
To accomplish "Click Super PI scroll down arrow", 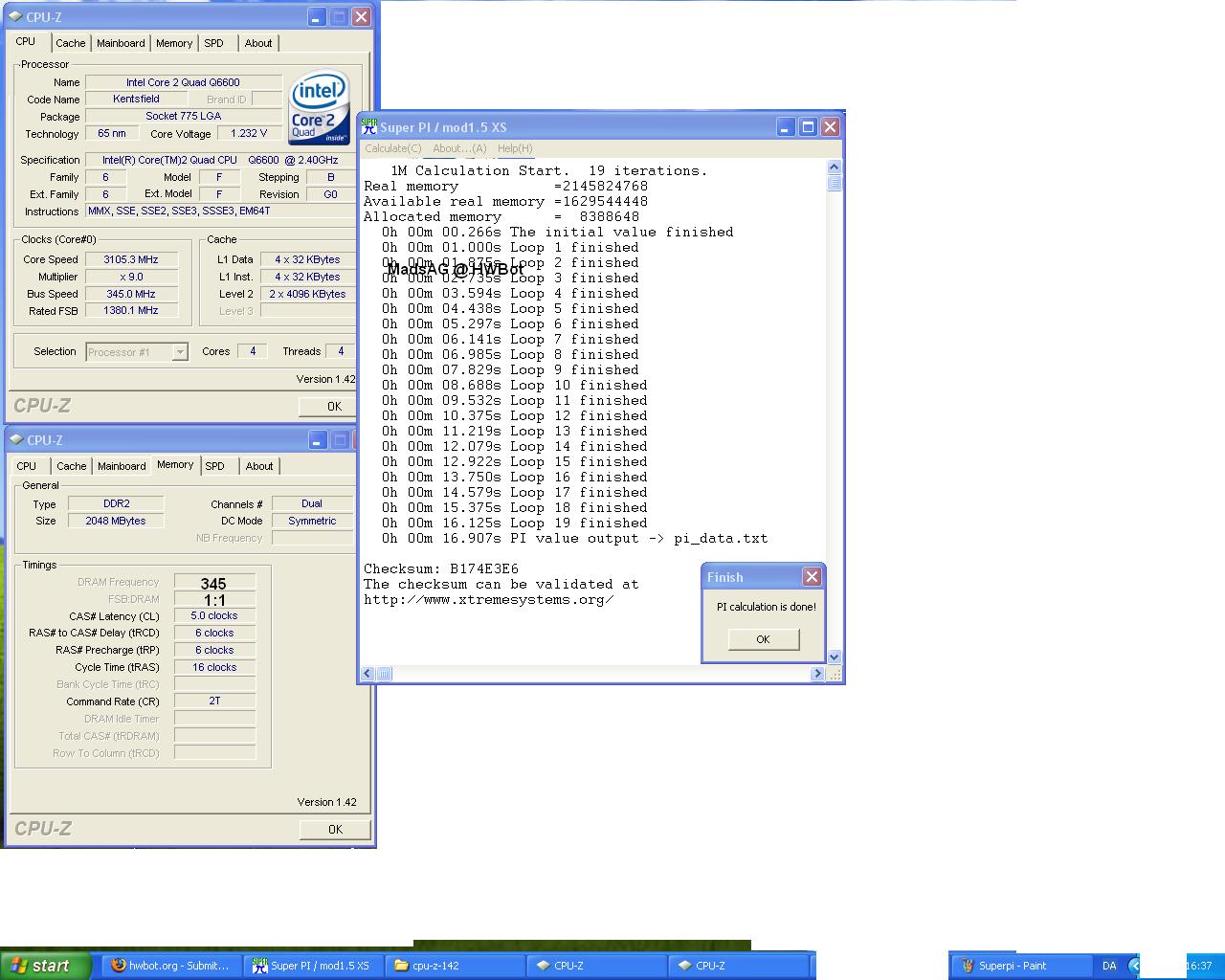I will [834, 657].
